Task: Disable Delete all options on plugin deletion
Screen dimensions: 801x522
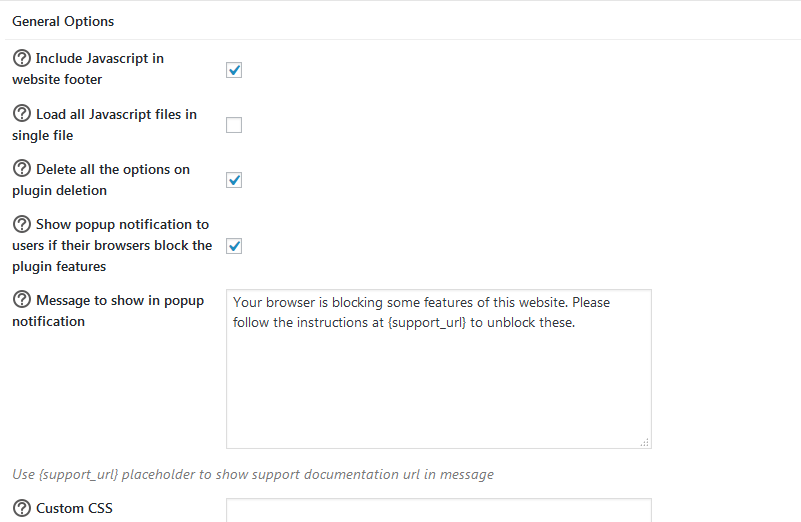Action: (234, 180)
